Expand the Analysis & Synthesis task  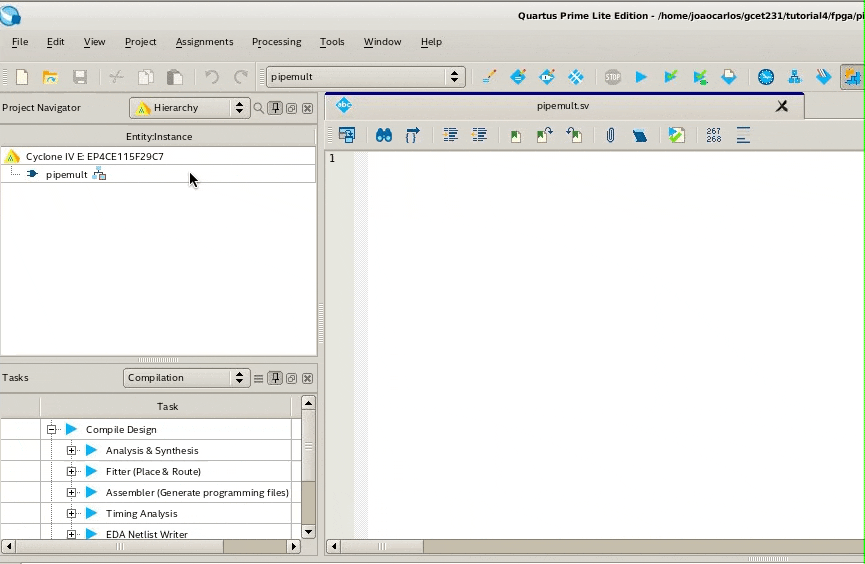point(71,450)
